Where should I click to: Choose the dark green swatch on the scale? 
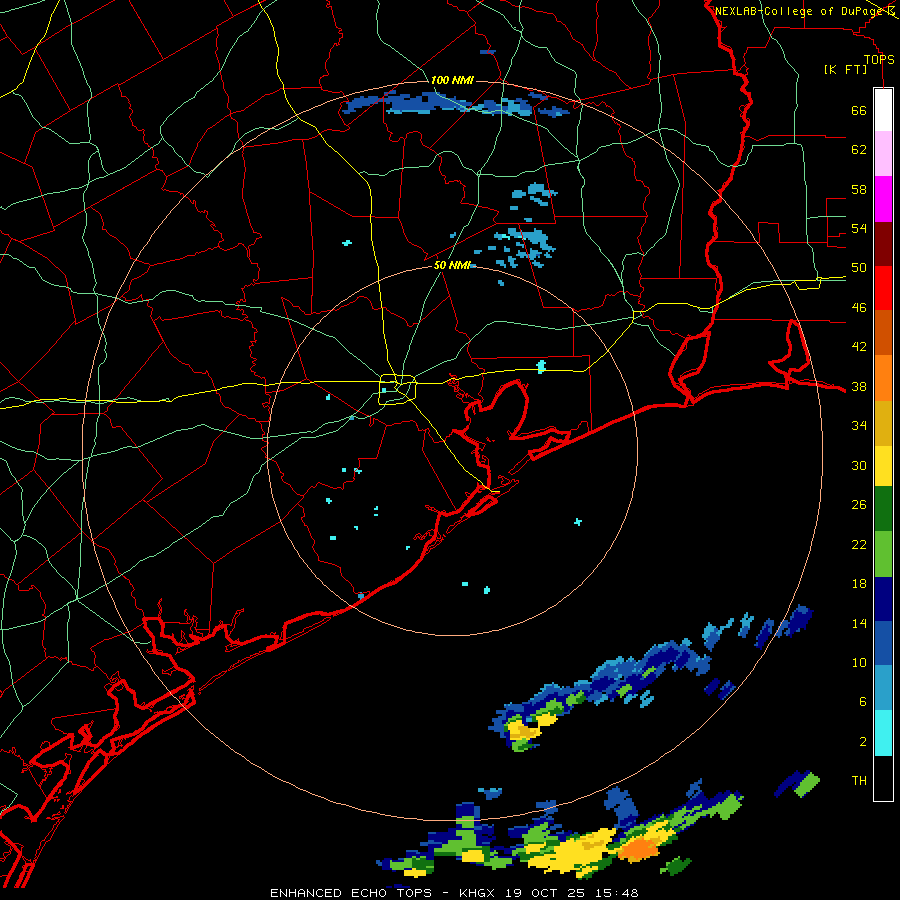[883, 509]
